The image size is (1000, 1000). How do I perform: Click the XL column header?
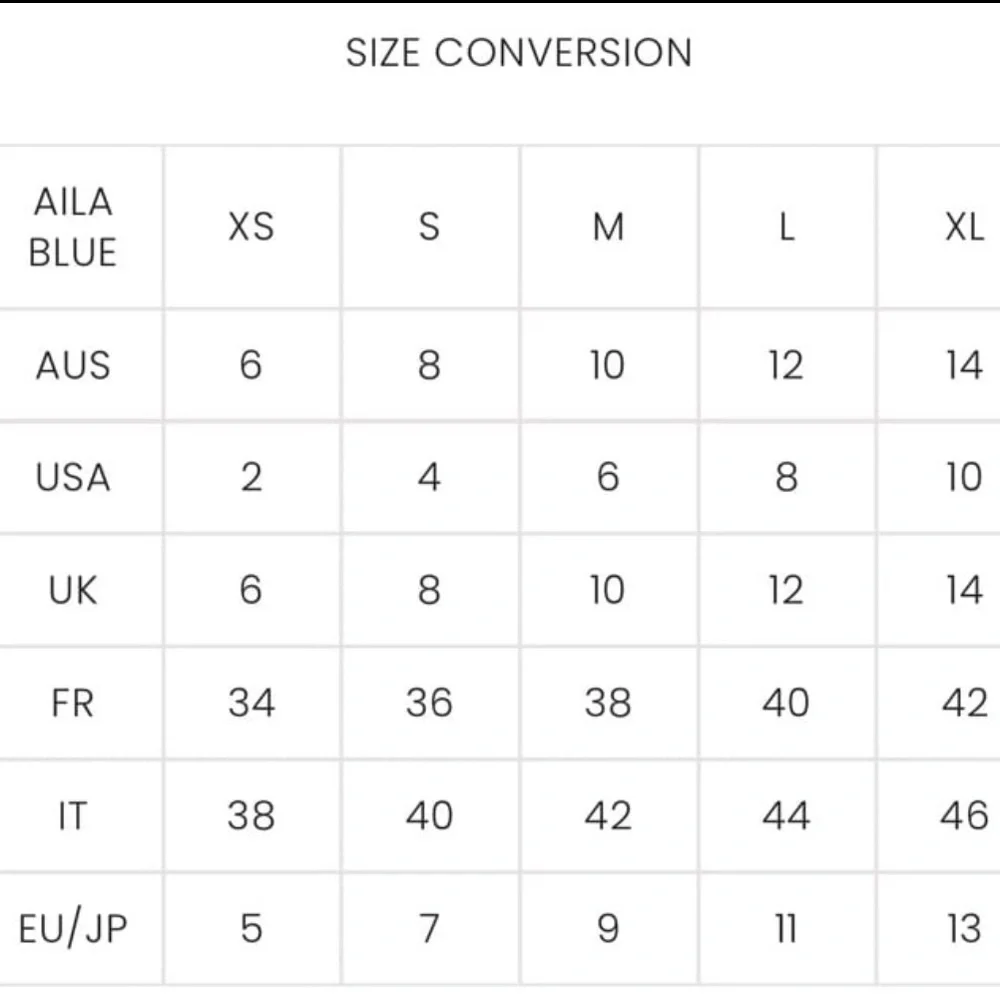tap(964, 228)
